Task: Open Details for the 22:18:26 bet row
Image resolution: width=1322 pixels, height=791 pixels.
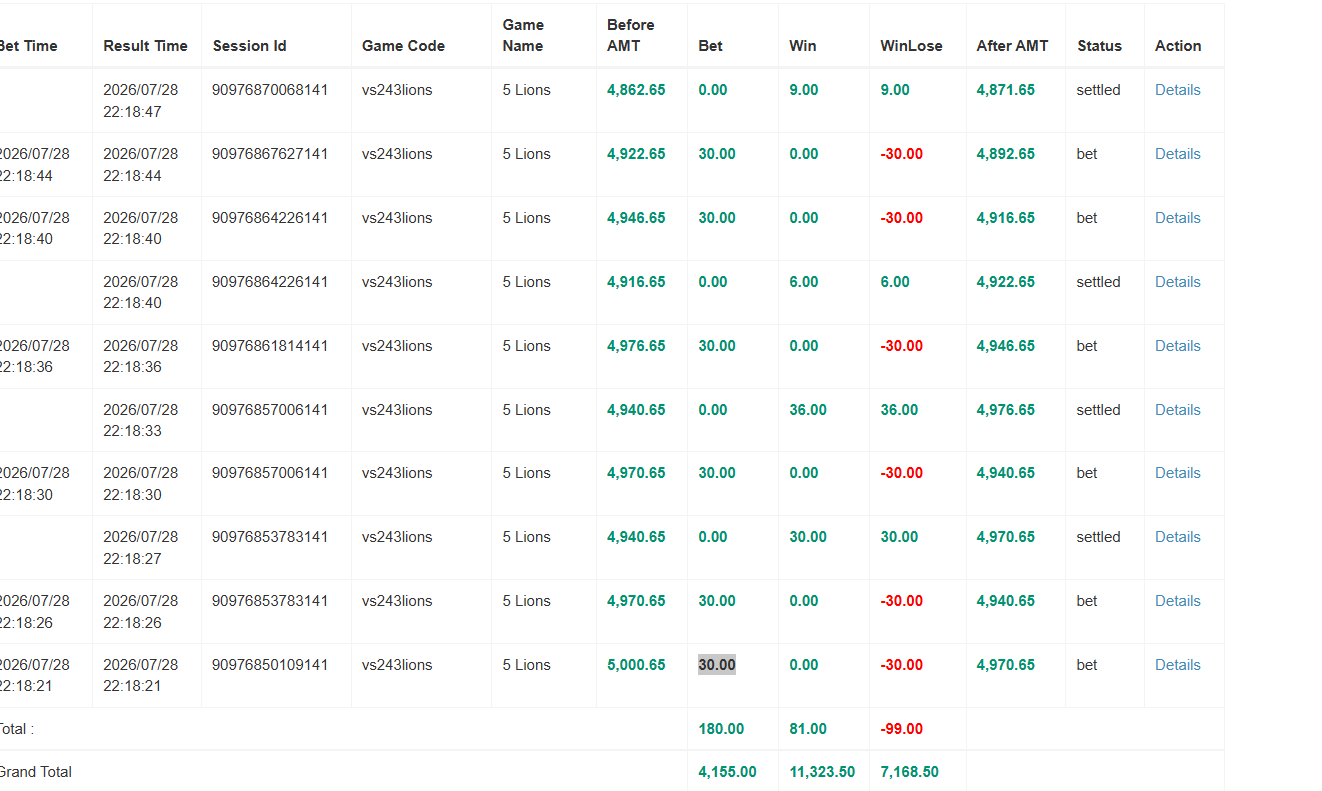Action: (1177, 601)
